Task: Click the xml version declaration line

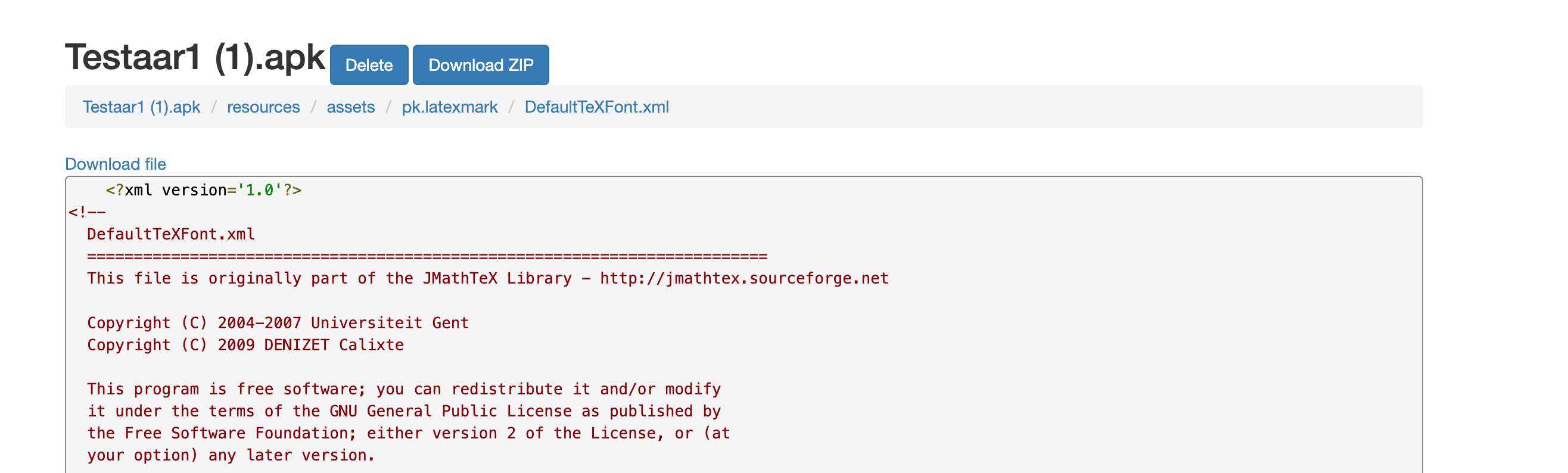Action: click(203, 191)
